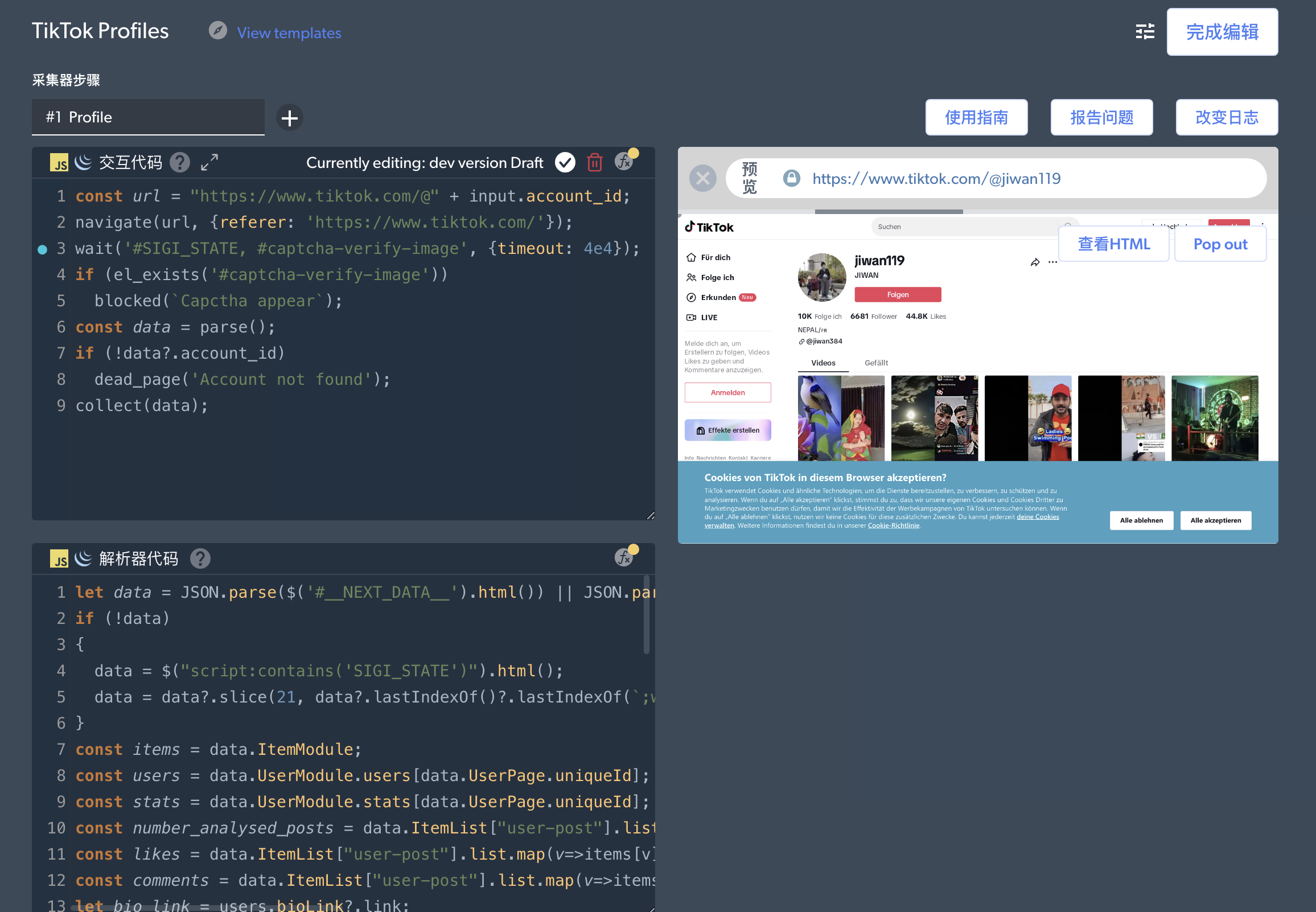Click 6681 Follower count on profile
The image size is (1316, 912).
point(873,317)
